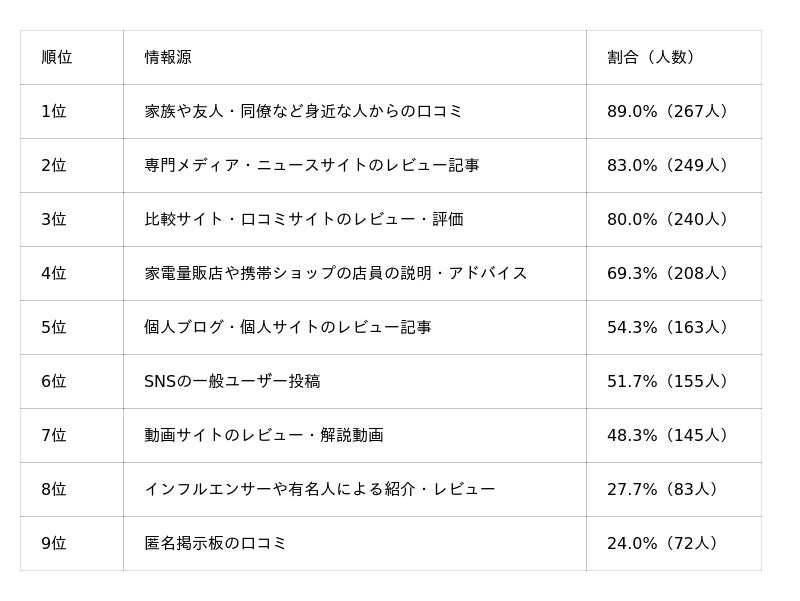The height and width of the screenshot is (601, 800).
Task: Select the 動画サイトのレビュー・解説動画 cell
Action: tap(263, 435)
